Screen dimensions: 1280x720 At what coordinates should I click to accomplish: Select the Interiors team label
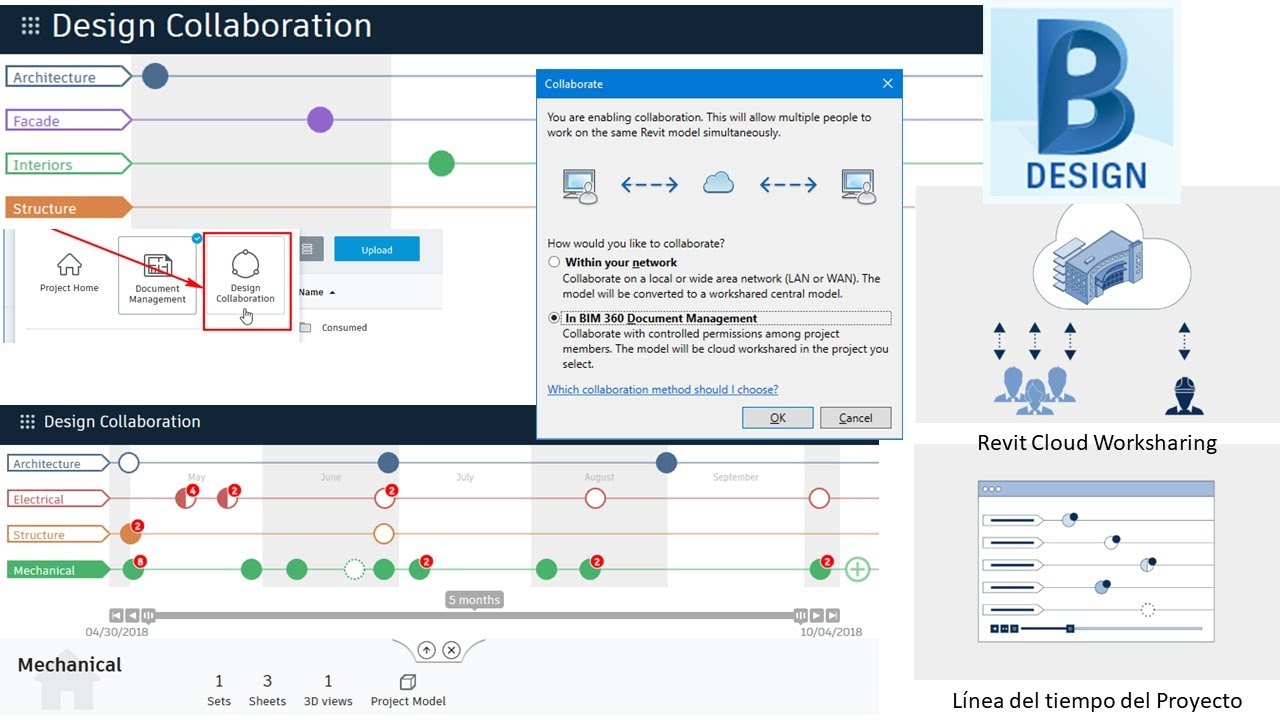(x=68, y=165)
